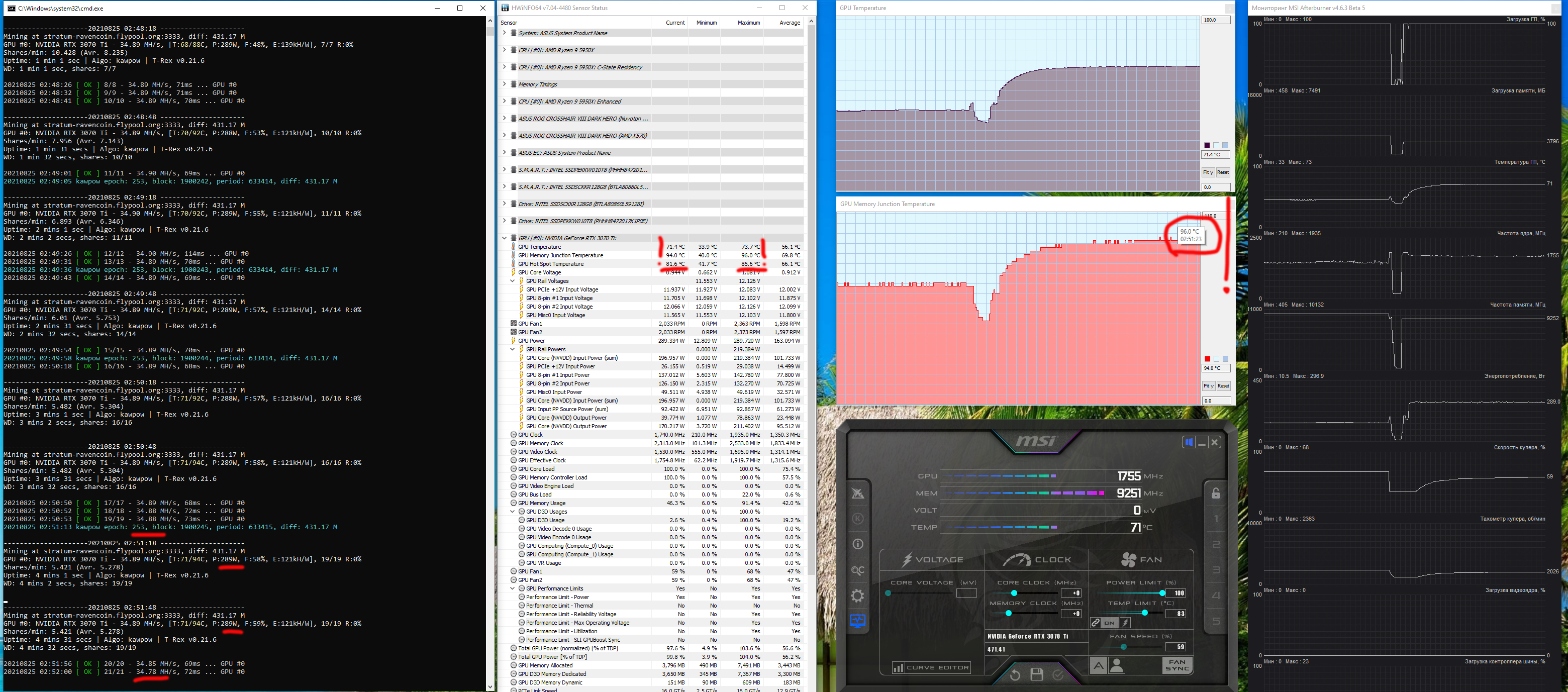Toggle the auto fan 'A' button

(1098, 665)
